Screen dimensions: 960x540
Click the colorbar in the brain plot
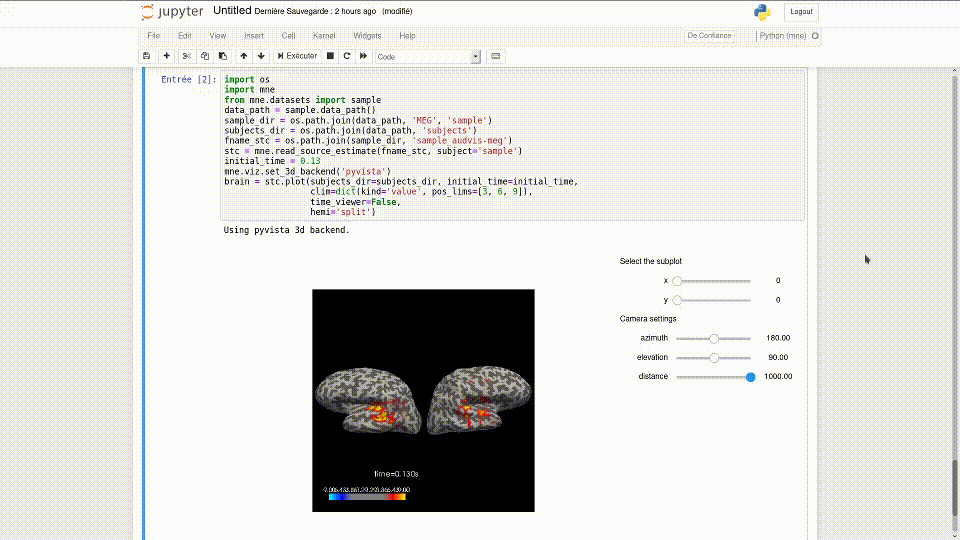[367, 497]
